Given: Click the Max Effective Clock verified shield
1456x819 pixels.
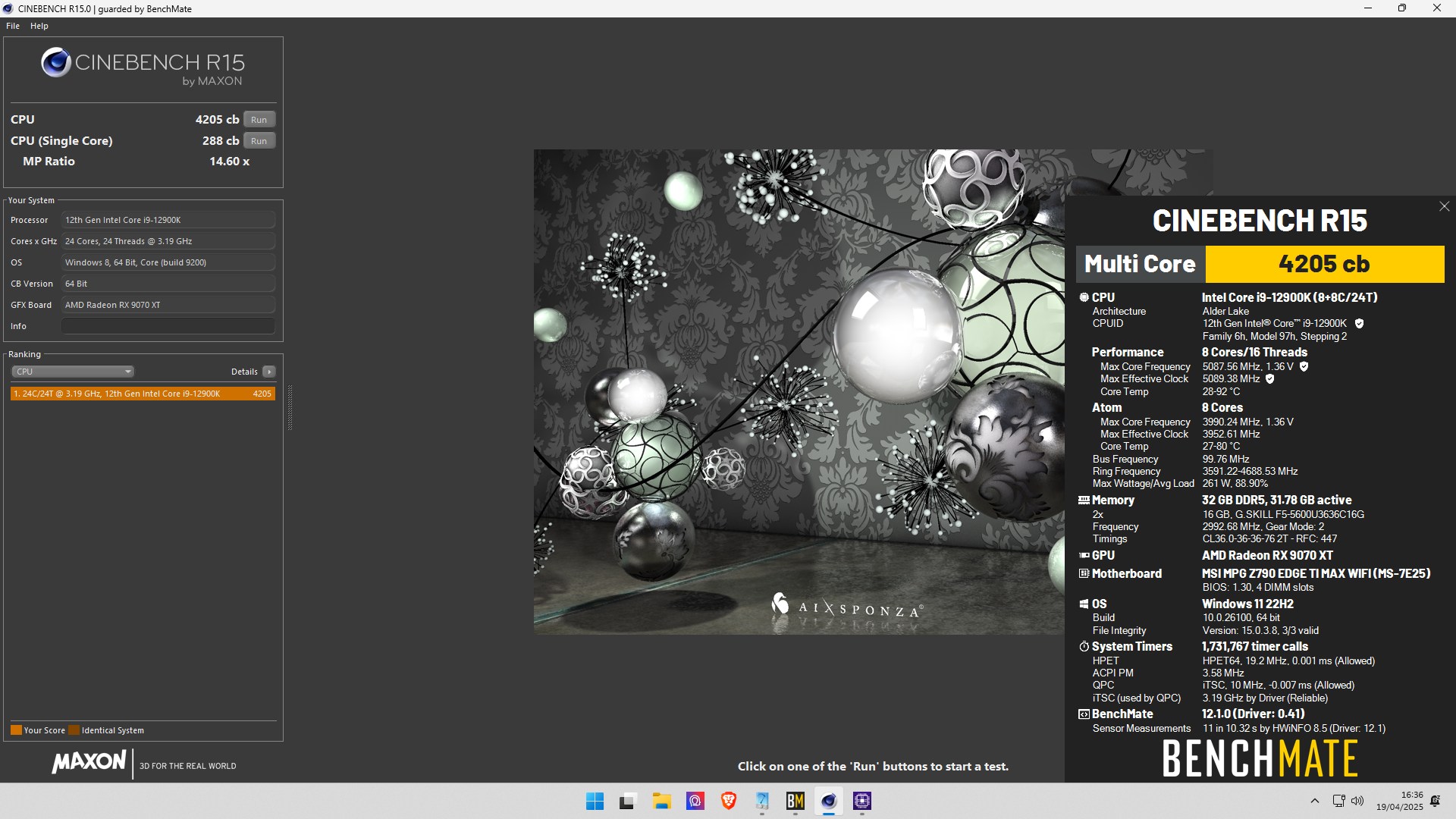Looking at the screenshot, I should pyautogui.click(x=1269, y=379).
